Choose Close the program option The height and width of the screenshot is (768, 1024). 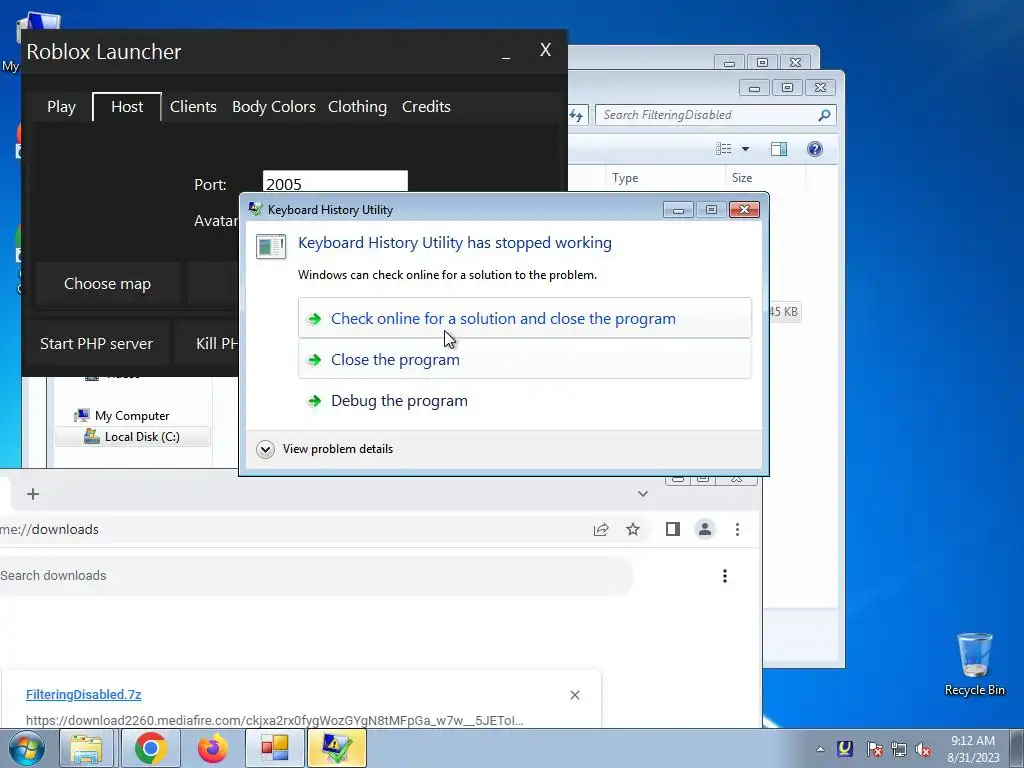524,359
